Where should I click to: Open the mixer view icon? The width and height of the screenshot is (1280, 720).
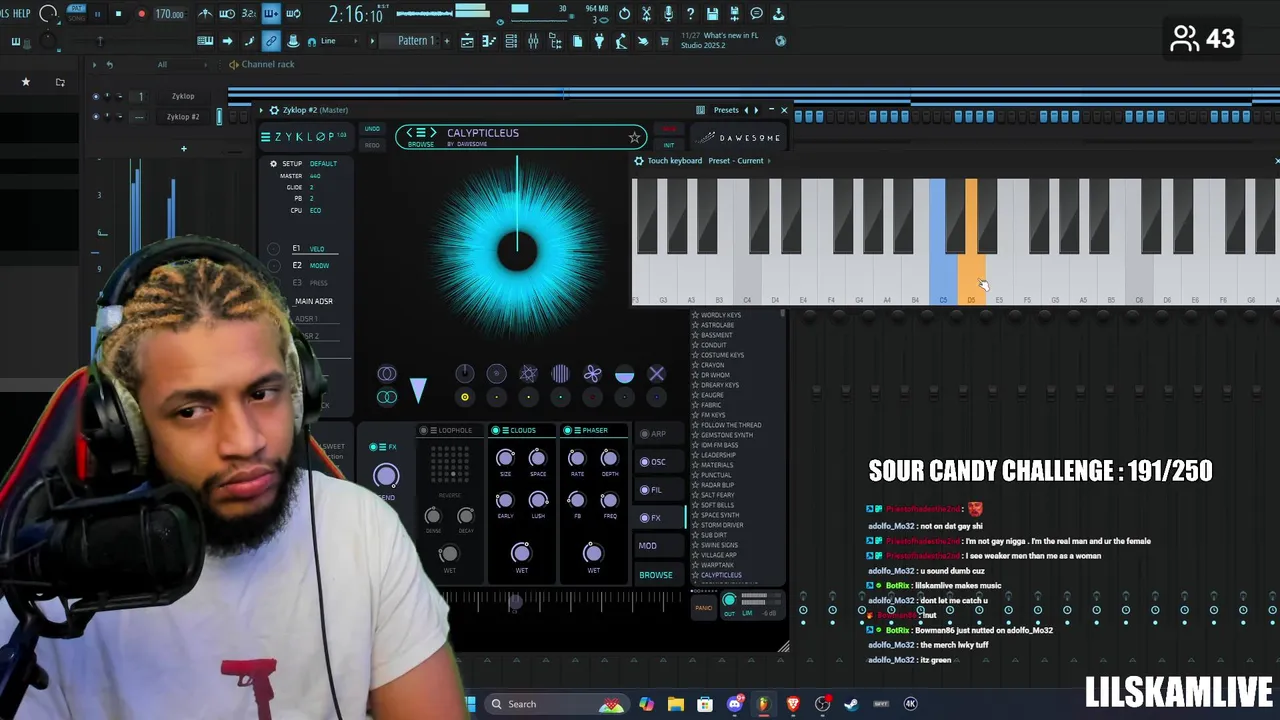533,41
